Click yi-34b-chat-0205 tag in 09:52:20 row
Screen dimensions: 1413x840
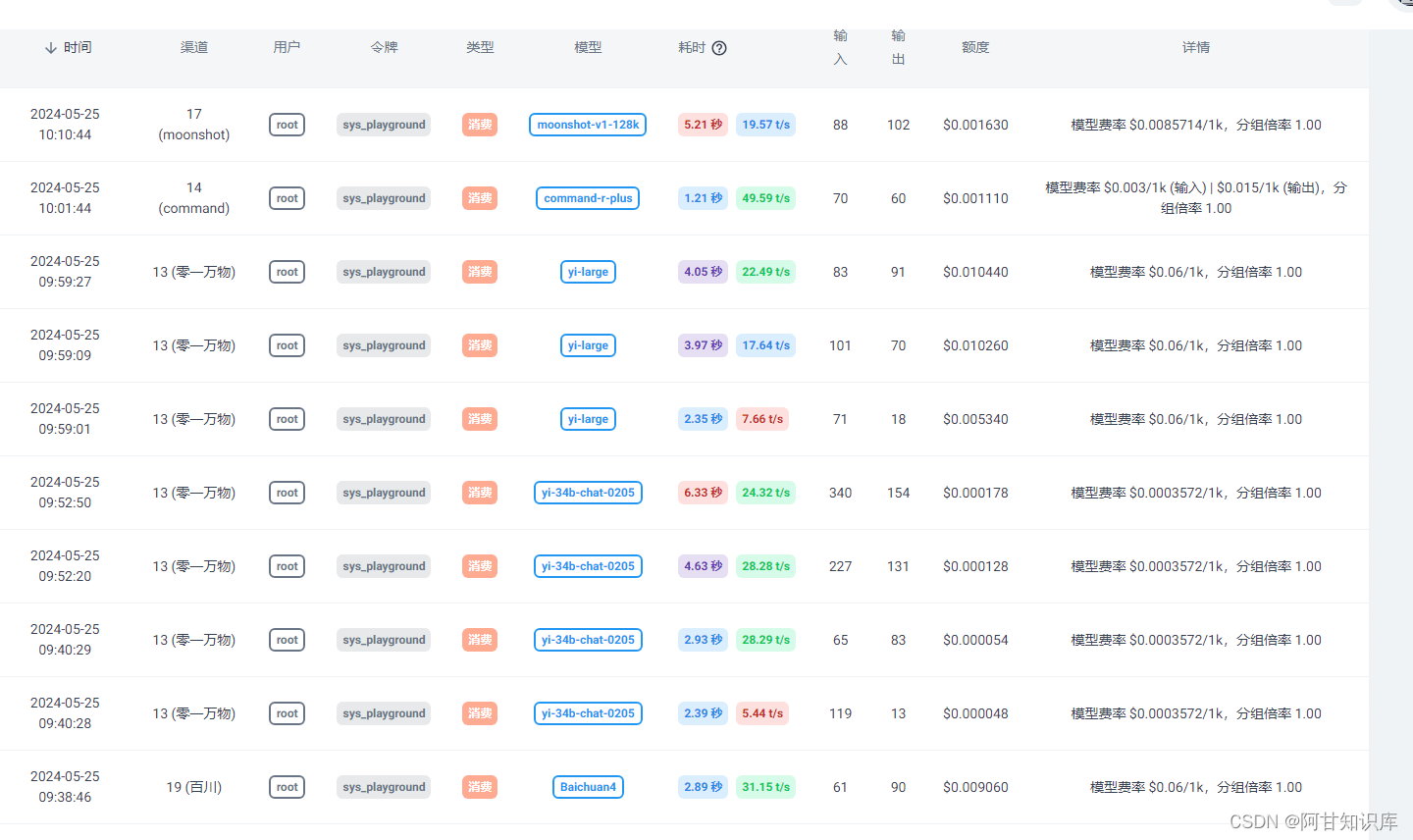[x=588, y=566]
